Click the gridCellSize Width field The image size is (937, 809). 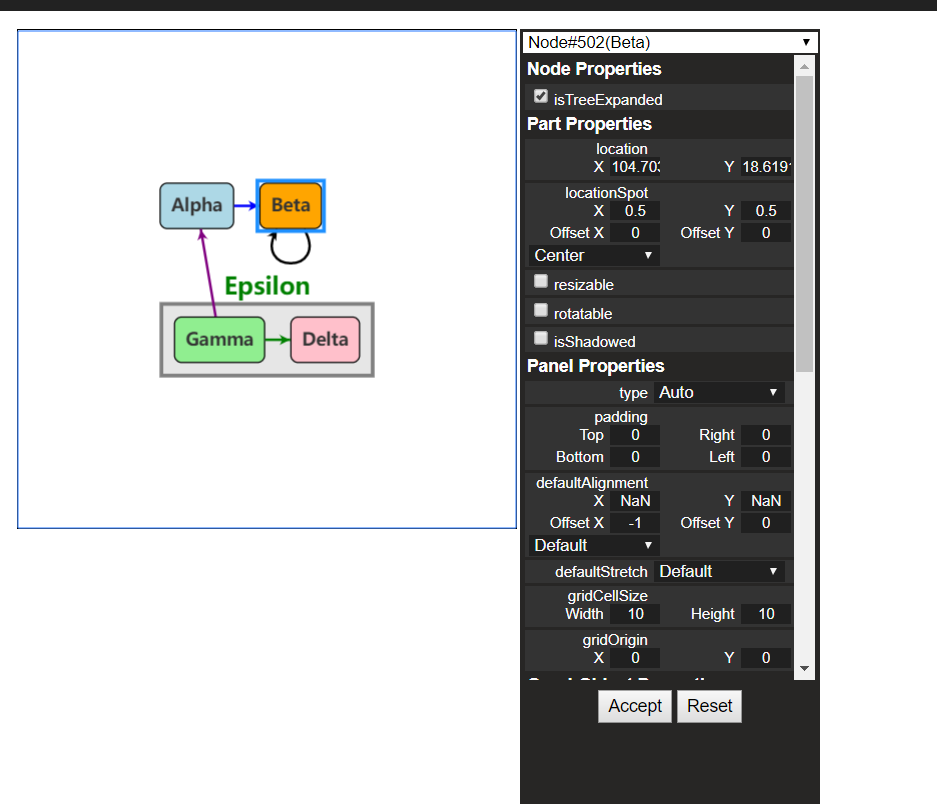(x=635, y=614)
